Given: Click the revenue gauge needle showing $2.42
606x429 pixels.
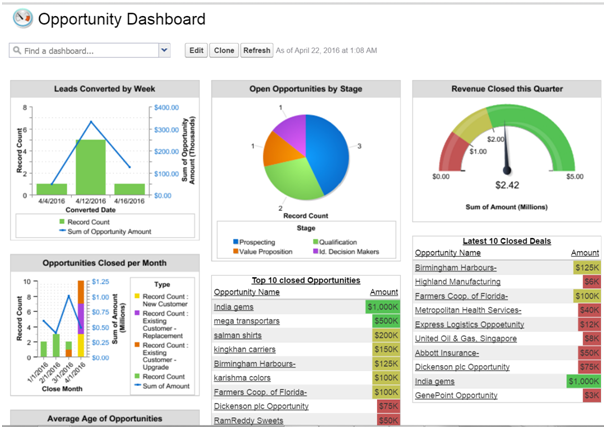Looking at the screenshot, I should 507,147.
